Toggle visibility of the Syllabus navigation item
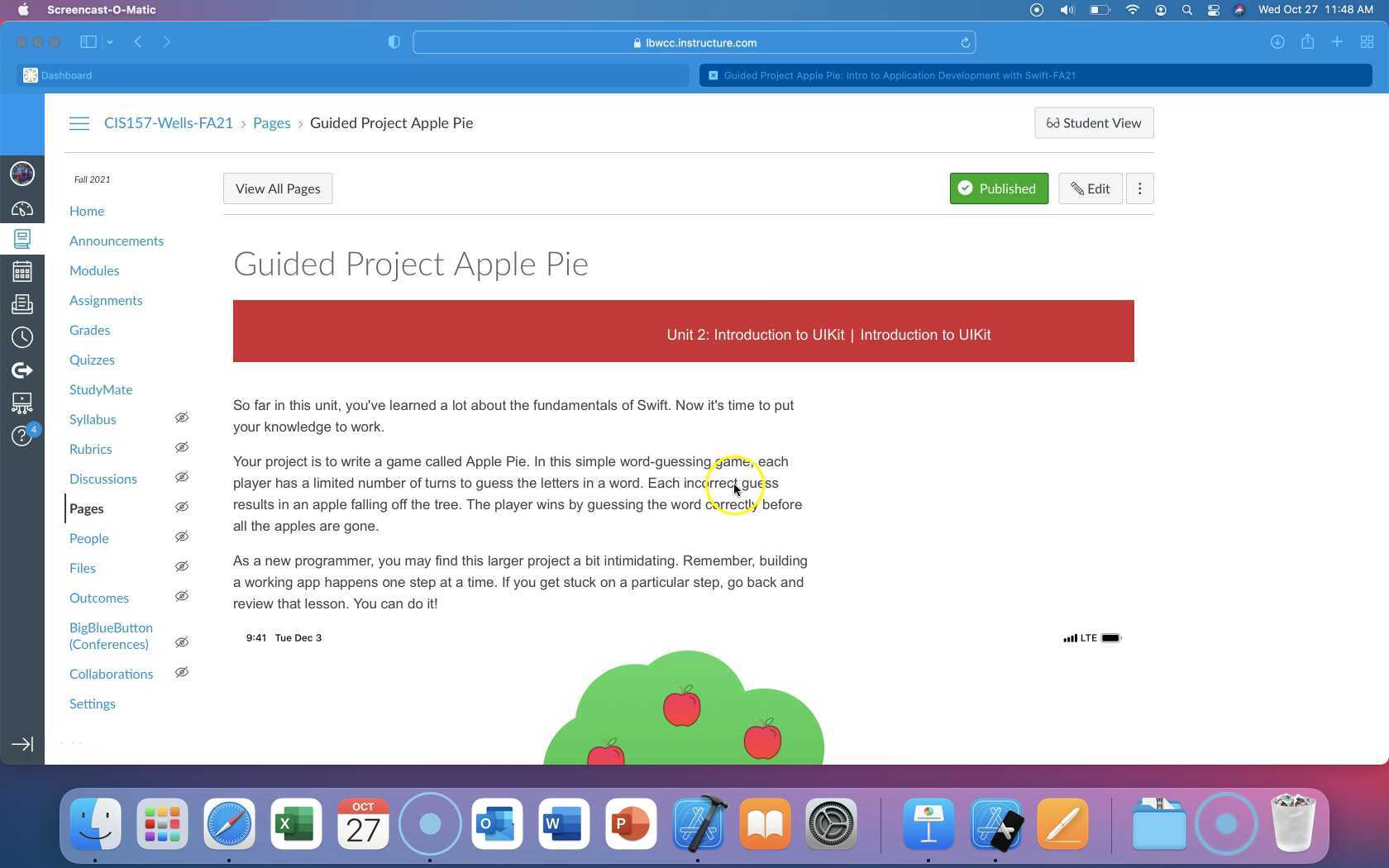The height and width of the screenshot is (868, 1389). 182,417
